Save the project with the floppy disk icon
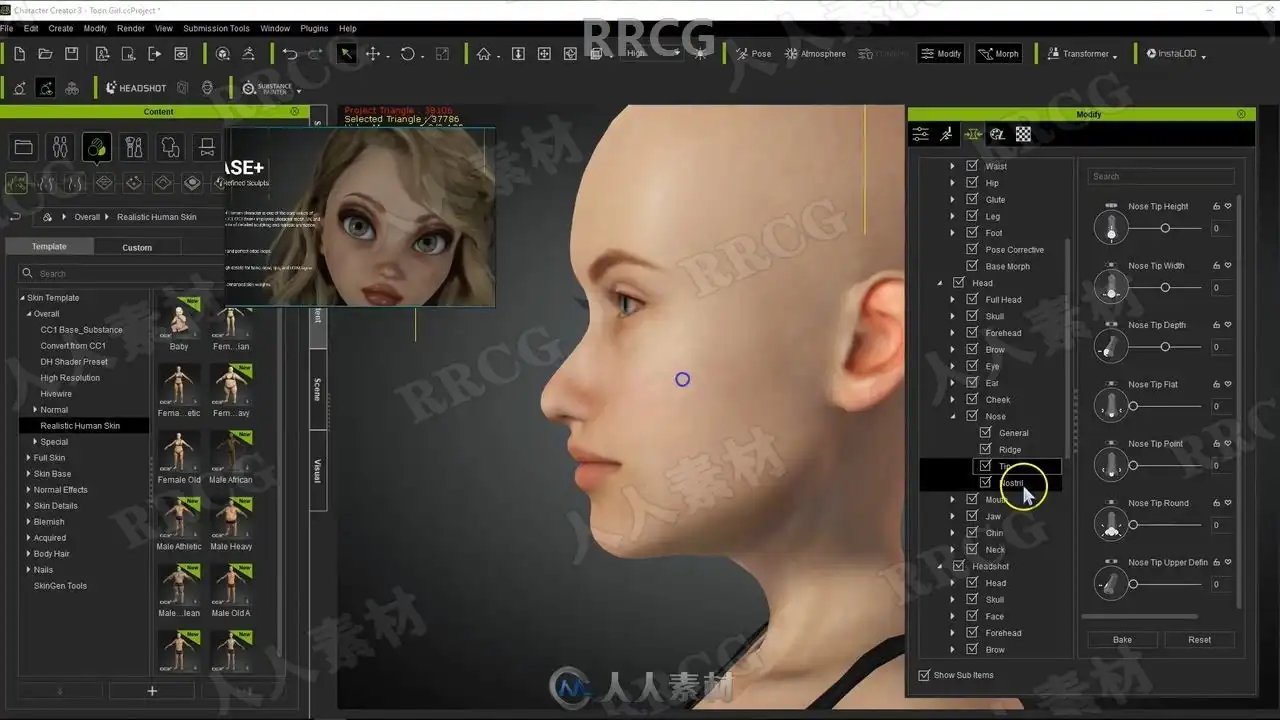The width and height of the screenshot is (1280, 720). 72,54
